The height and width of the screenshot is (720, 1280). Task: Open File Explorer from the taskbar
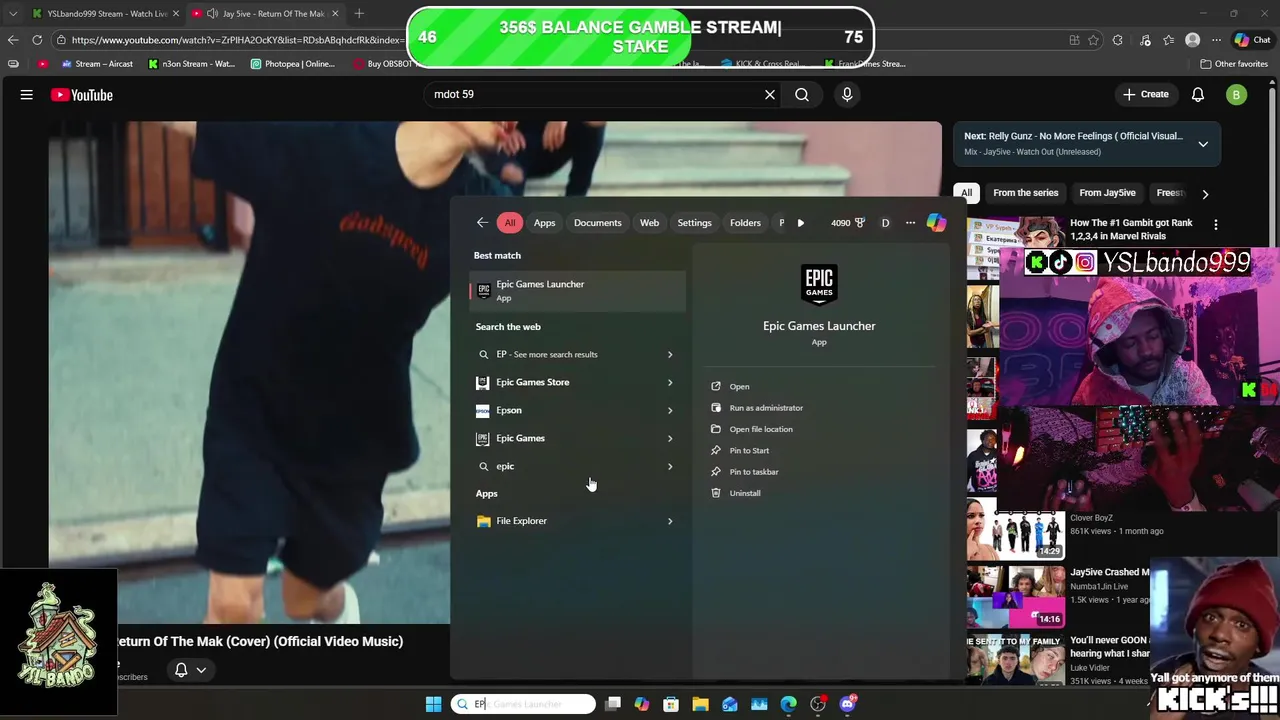[700, 704]
